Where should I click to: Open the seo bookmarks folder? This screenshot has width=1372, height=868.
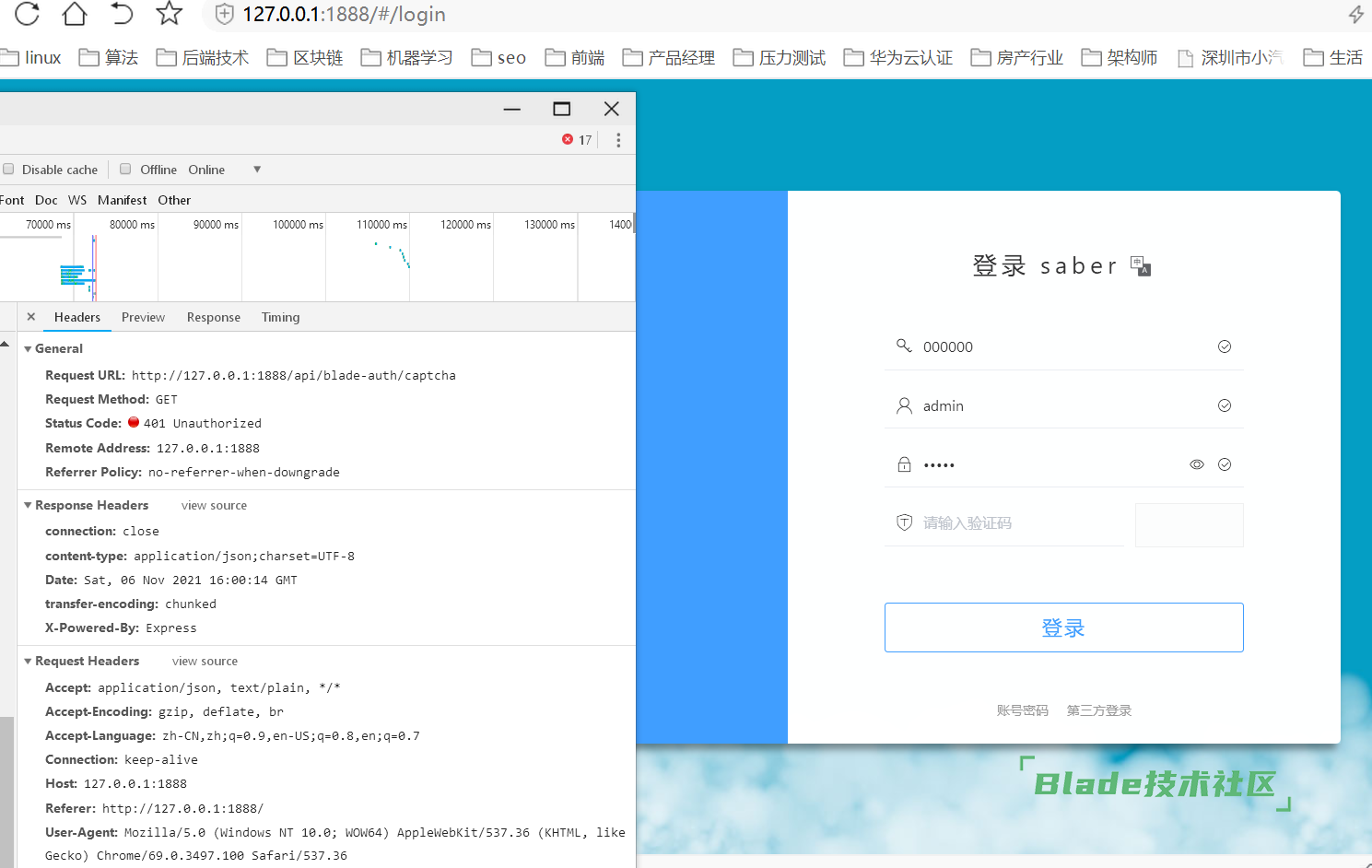click(498, 57)
